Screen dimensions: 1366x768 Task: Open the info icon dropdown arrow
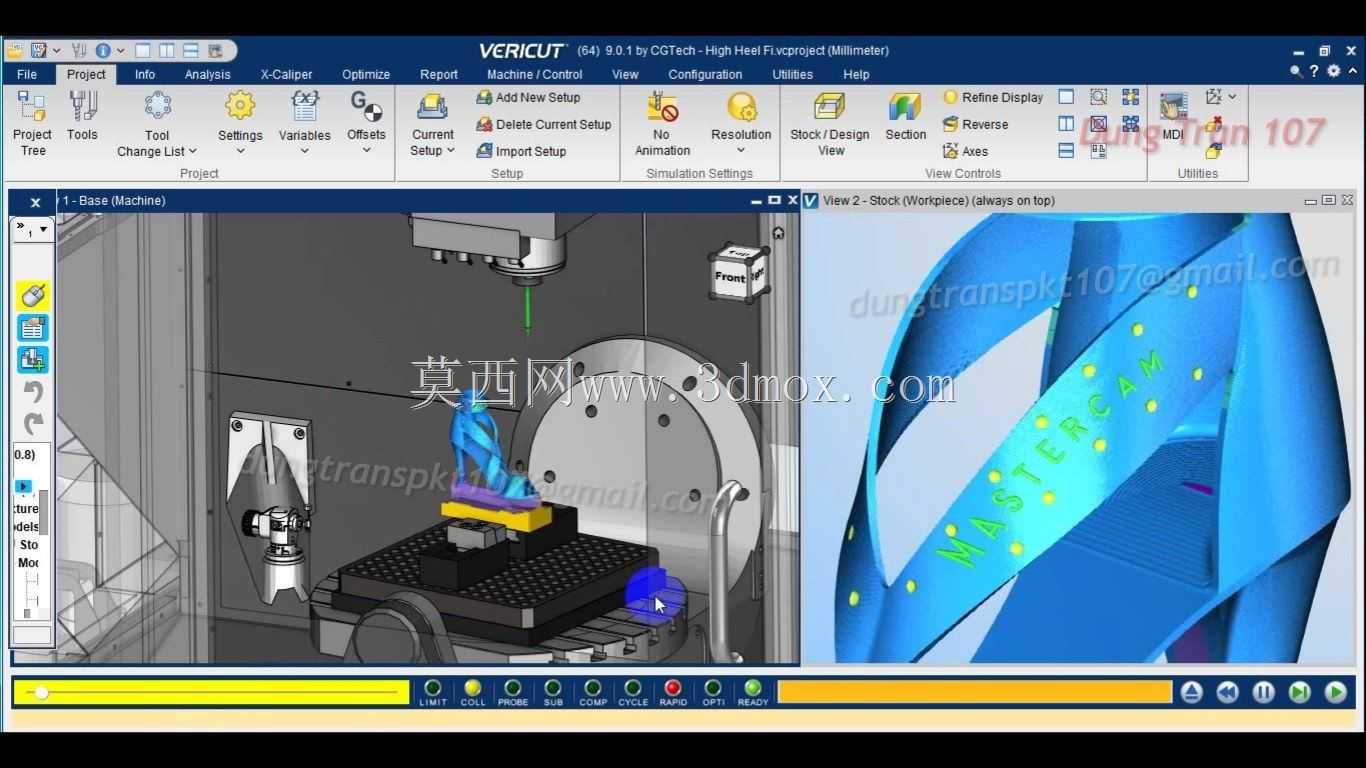120,50
